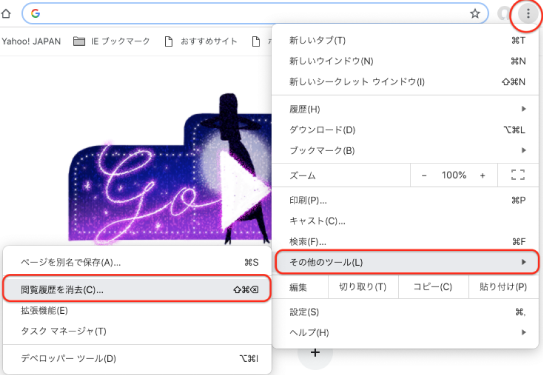This screenshot has height=375, width=543.
Task: Play the Google Doodle animation
Action: click(244, 190)
